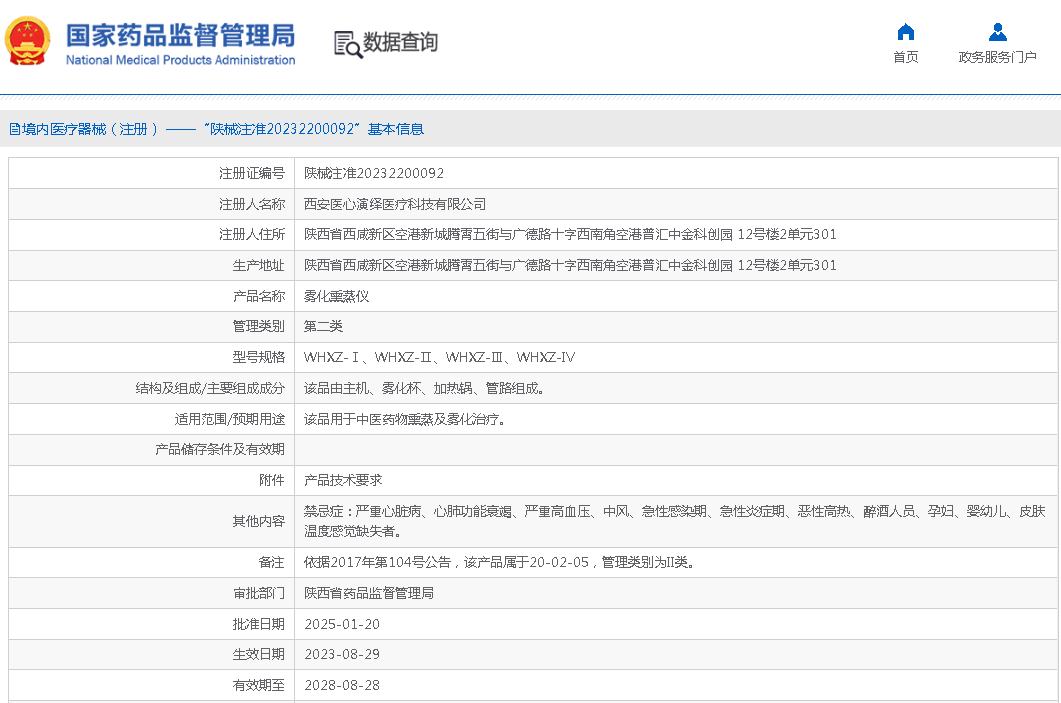1061x703 pixels.
Task: Click the expiry date 2028-08-28
Action: pyautogui.click(x=342, y=685)
